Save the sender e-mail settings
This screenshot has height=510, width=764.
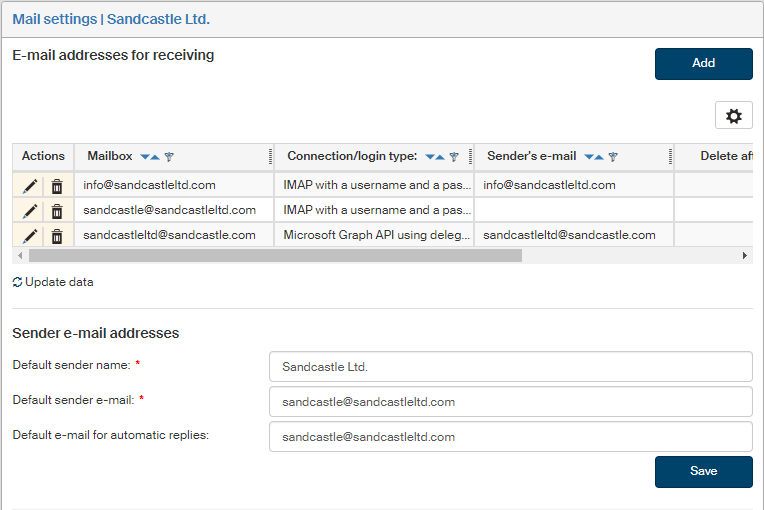pyautogui.click(x=703, y=471)
